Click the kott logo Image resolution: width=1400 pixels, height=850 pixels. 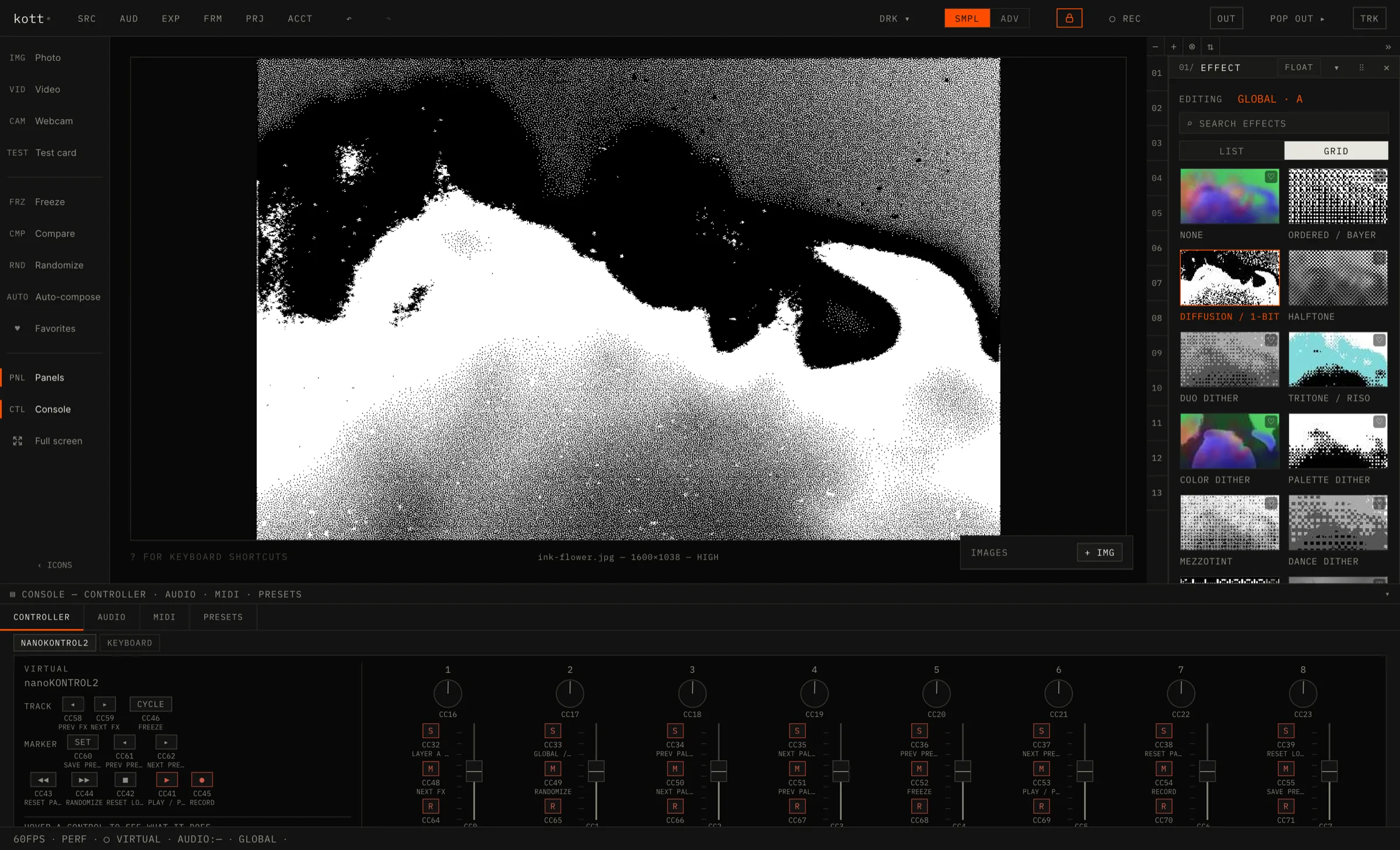[32, 19]
